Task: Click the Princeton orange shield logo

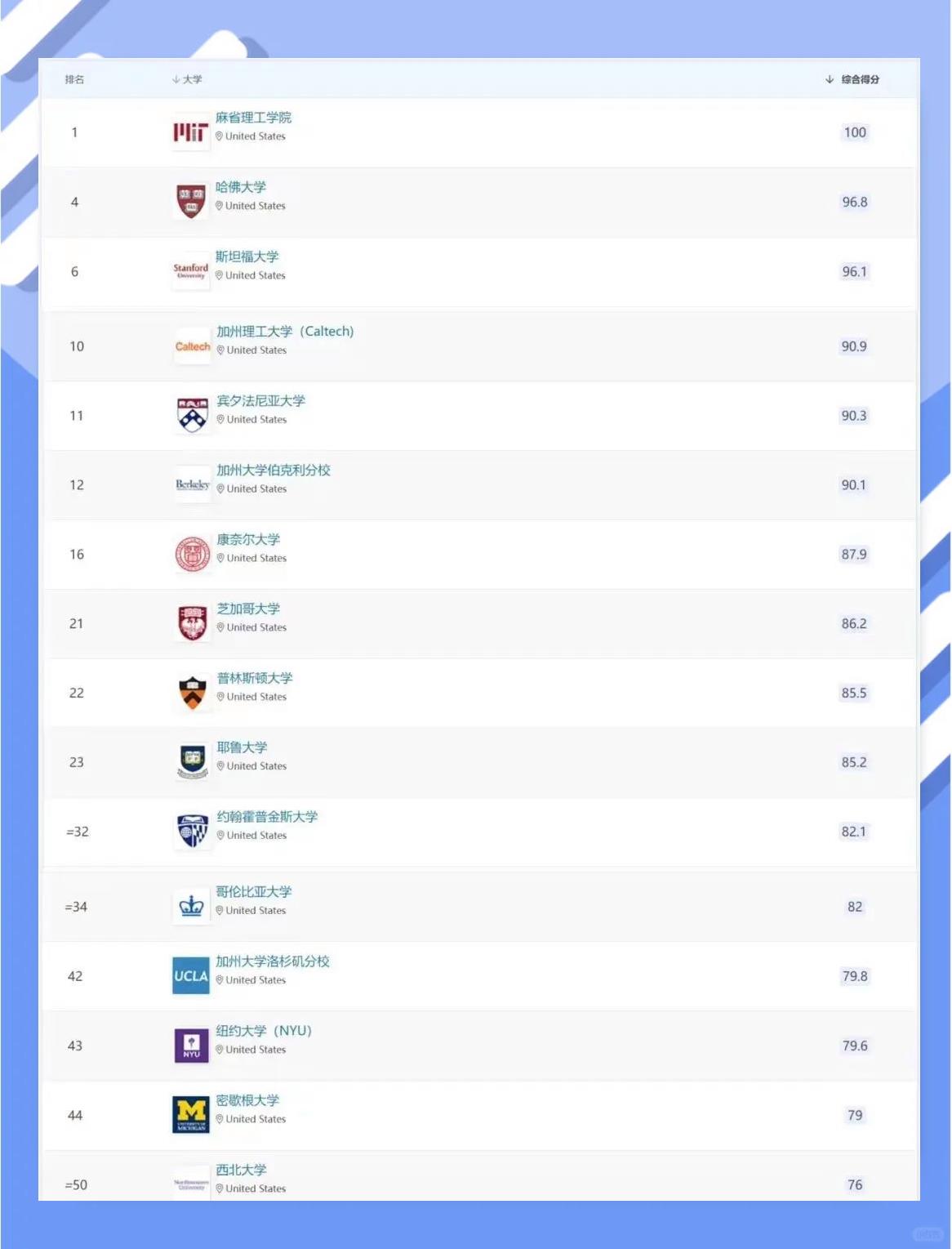Action: (x=193, y=693)
